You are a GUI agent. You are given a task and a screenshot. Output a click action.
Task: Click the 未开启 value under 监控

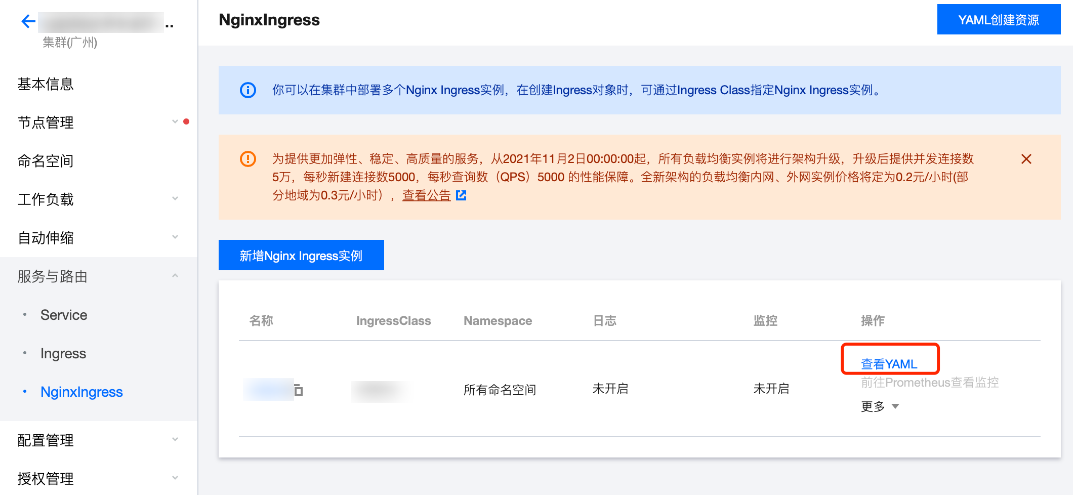(771, 389)
